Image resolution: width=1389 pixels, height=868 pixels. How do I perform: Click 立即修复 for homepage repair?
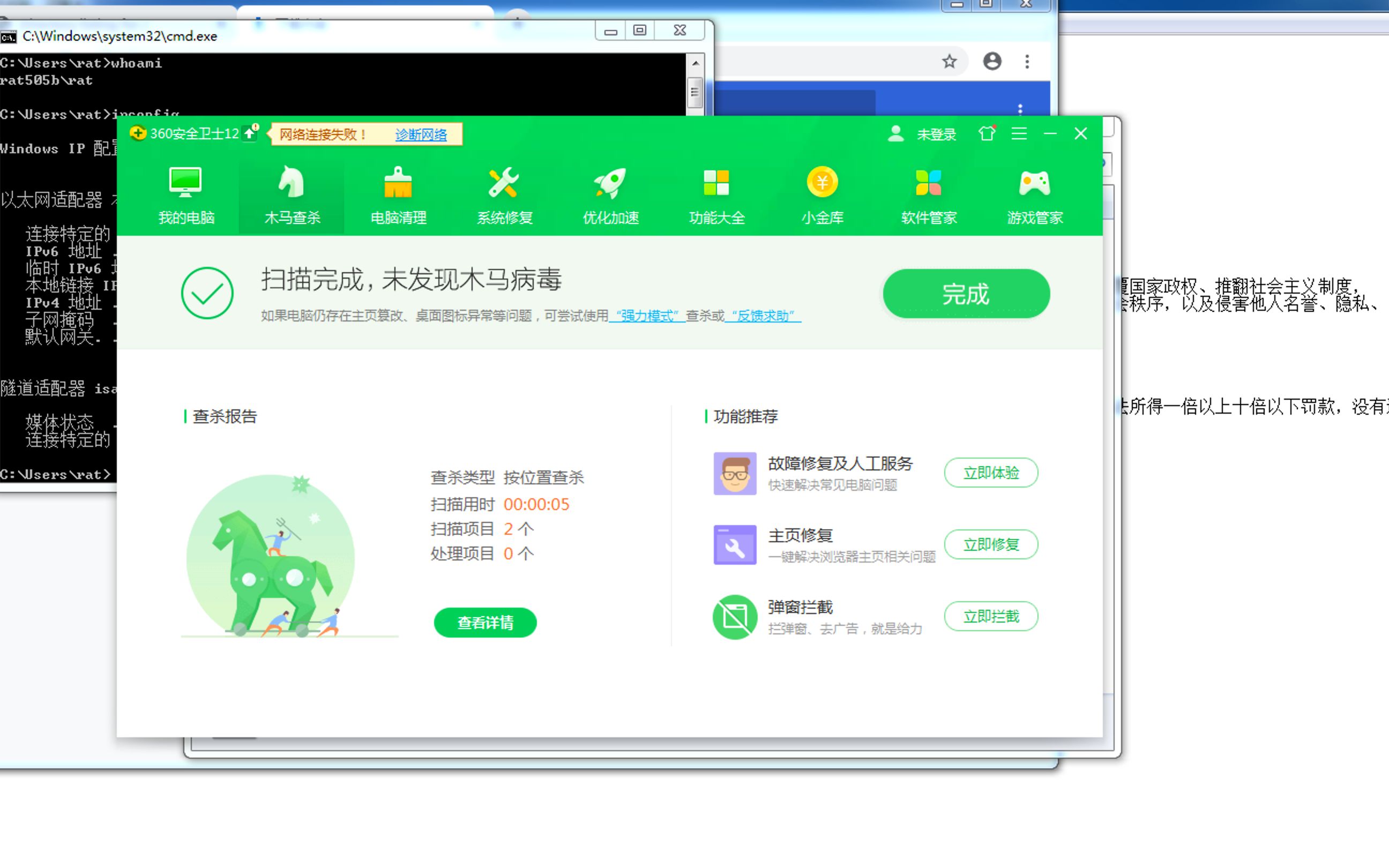tap(991, 544)
